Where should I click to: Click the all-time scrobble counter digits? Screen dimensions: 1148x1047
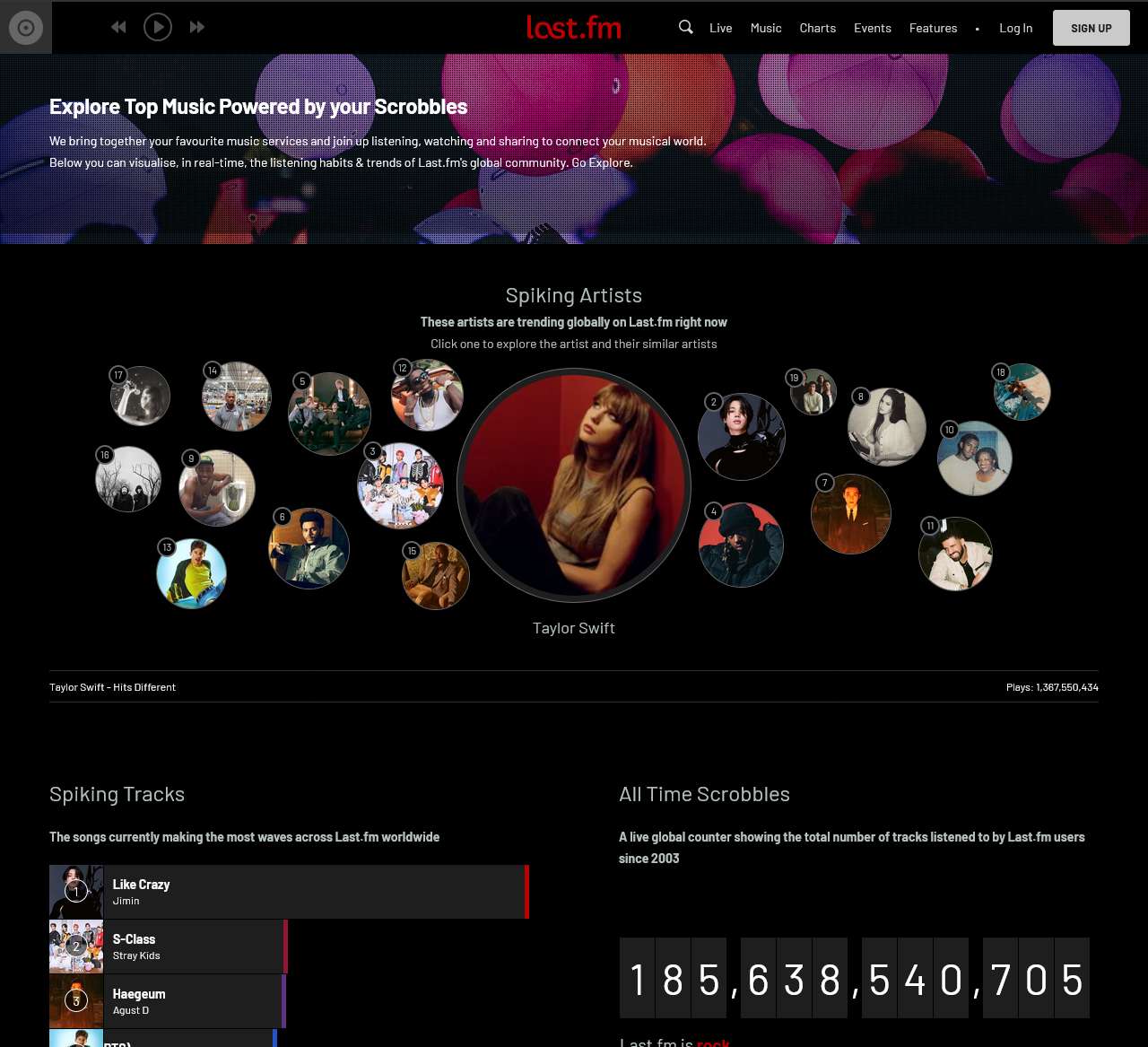(x=855, y=978)
